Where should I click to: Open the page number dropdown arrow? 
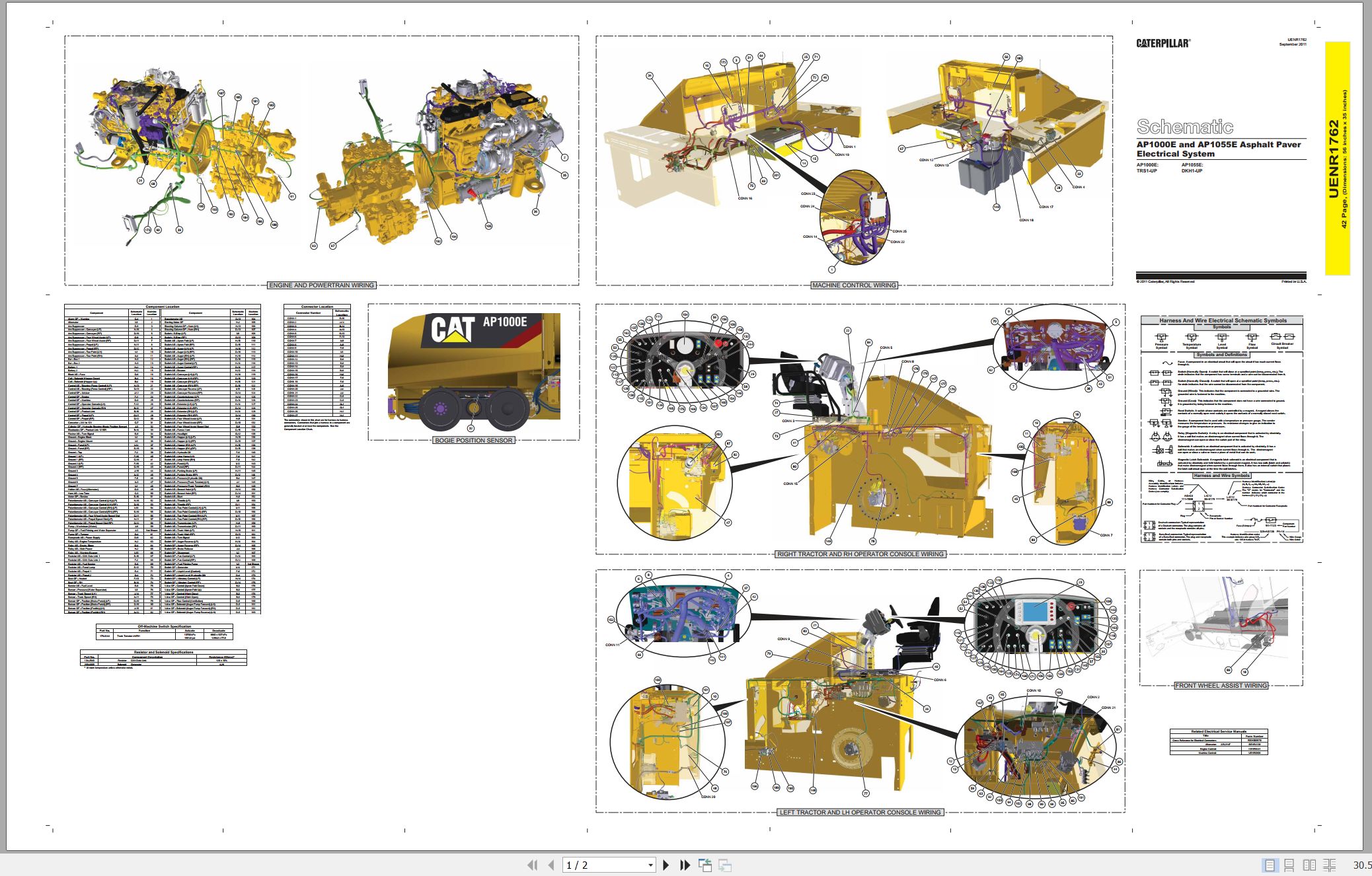pos(650,865)
